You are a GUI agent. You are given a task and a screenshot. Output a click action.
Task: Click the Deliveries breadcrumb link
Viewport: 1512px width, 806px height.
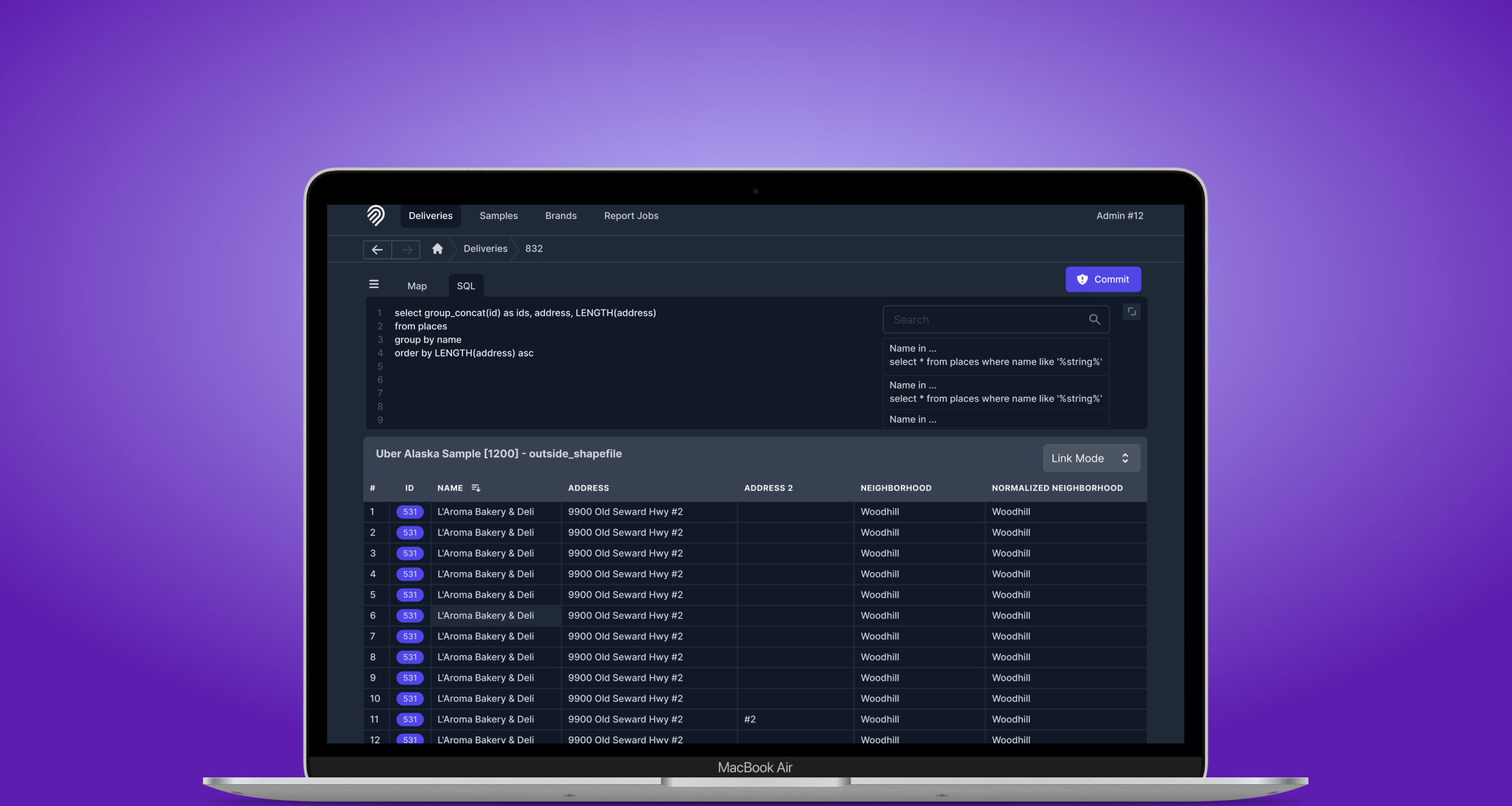(x=485, y=249)
